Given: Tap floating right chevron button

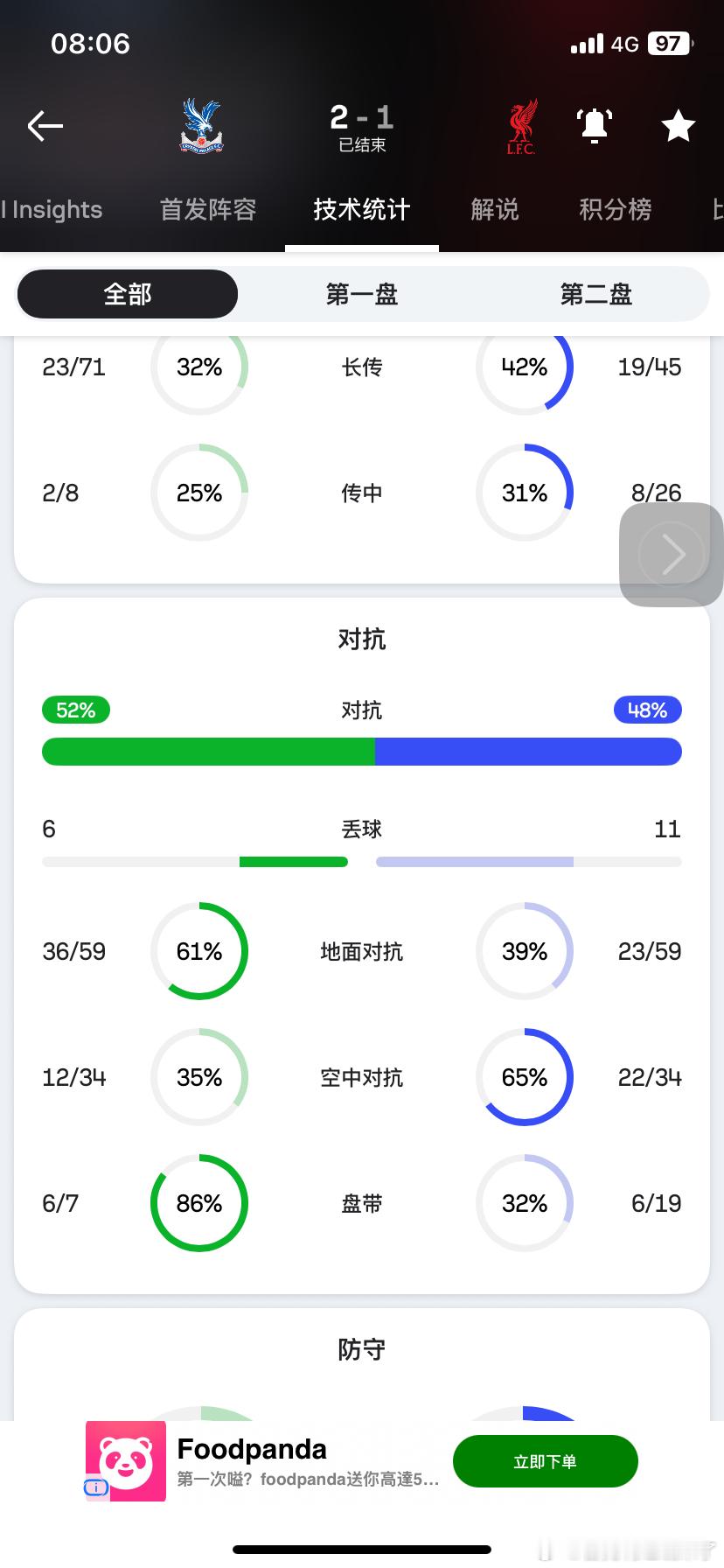Looking at the screenshot, I should click(672, 554).
